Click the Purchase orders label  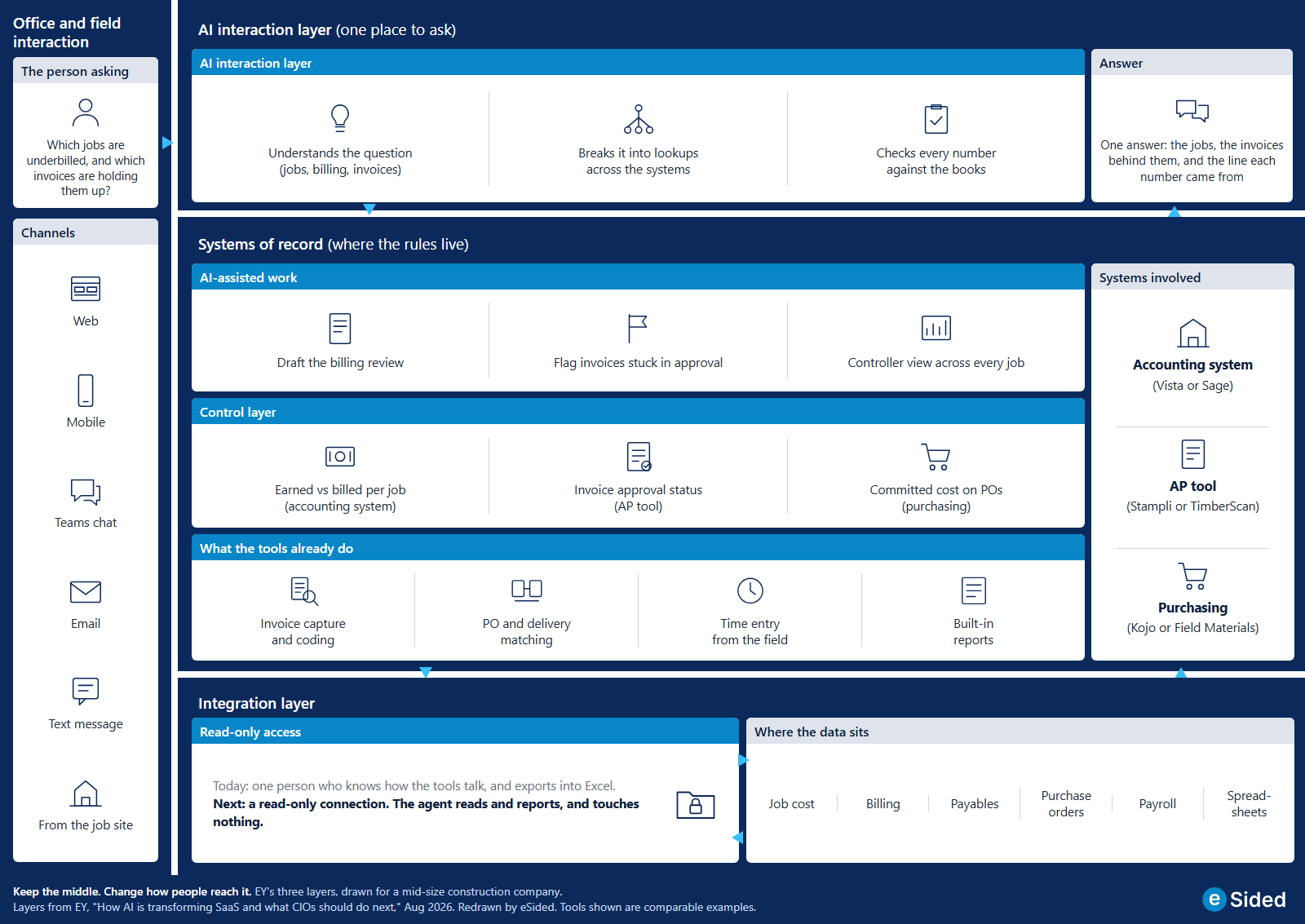coord(1066,804)
